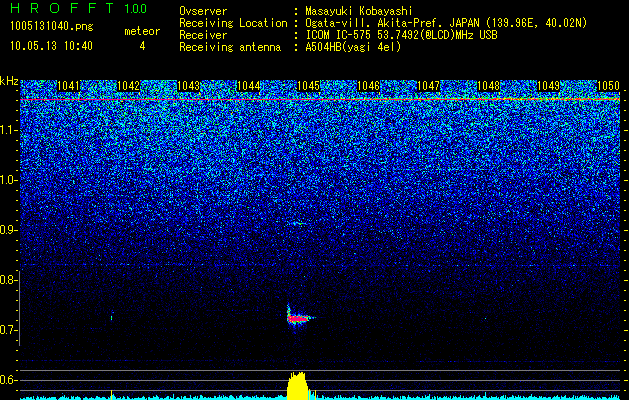Click the 0.9 frequency axis label
Image resolution: width=629 pixels, height=400 pixels.
(7, 230)
